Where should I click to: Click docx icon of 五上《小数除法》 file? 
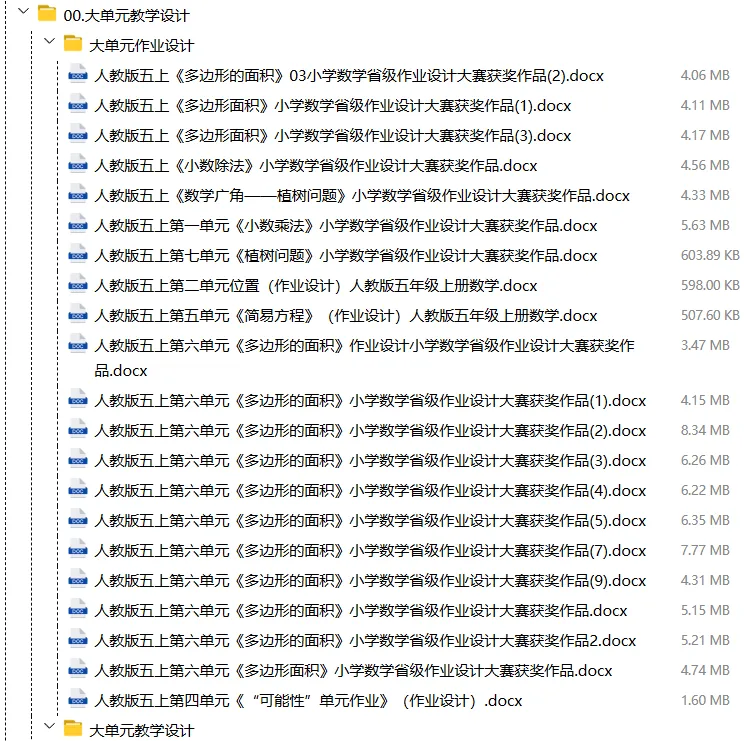tap(78, 164)
